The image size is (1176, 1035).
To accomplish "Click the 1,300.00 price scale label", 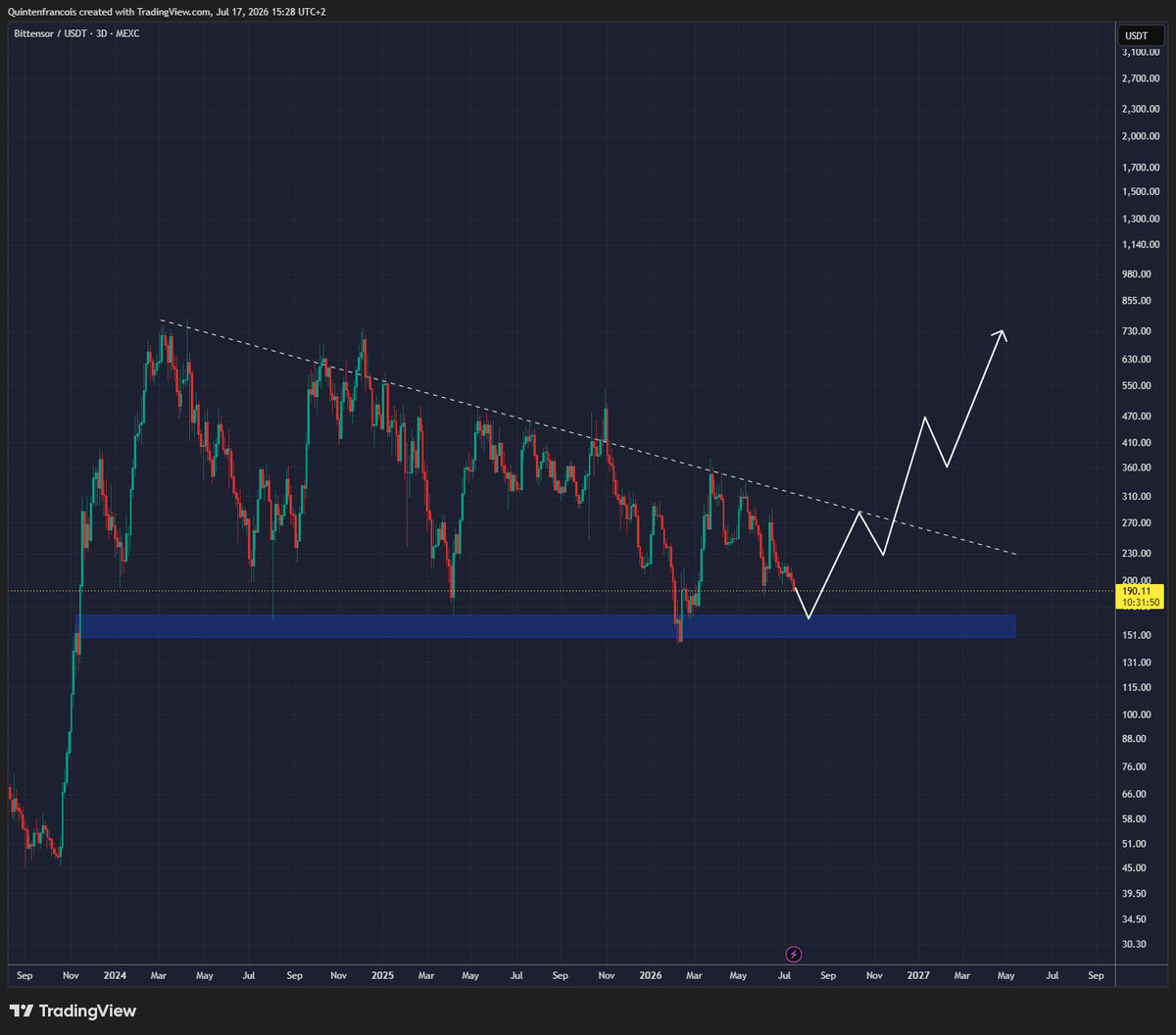I will click(x=1142, y=219).
